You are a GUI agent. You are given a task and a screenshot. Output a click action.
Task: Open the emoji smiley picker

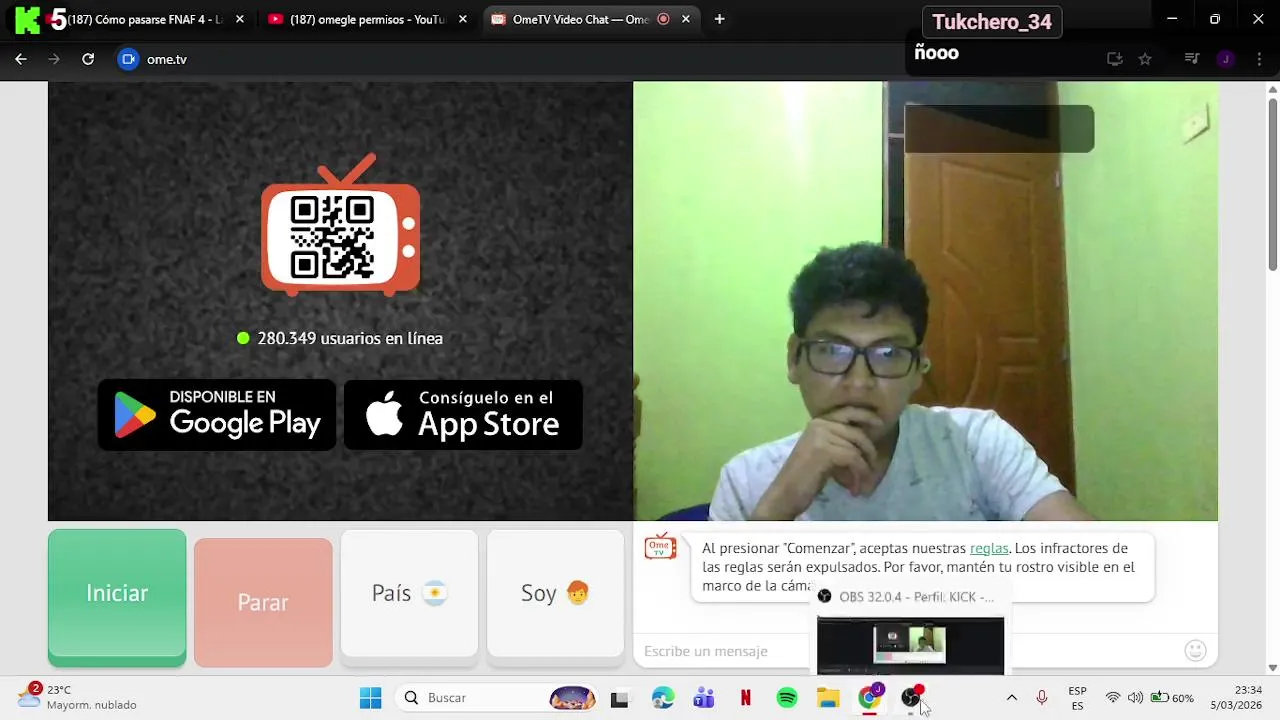pyautogui.click(x=1195, y=651)
